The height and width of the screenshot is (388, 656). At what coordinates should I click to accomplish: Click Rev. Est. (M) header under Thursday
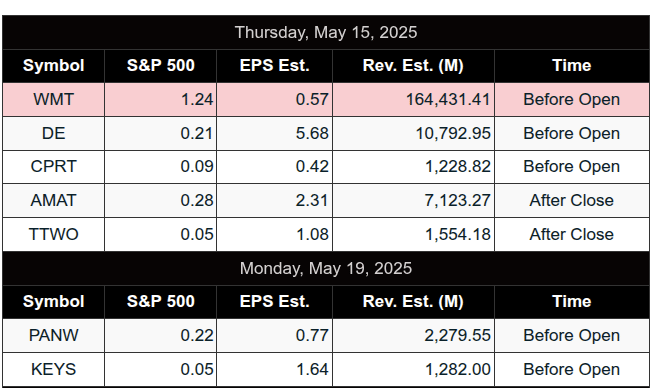[x=413, y=66]
